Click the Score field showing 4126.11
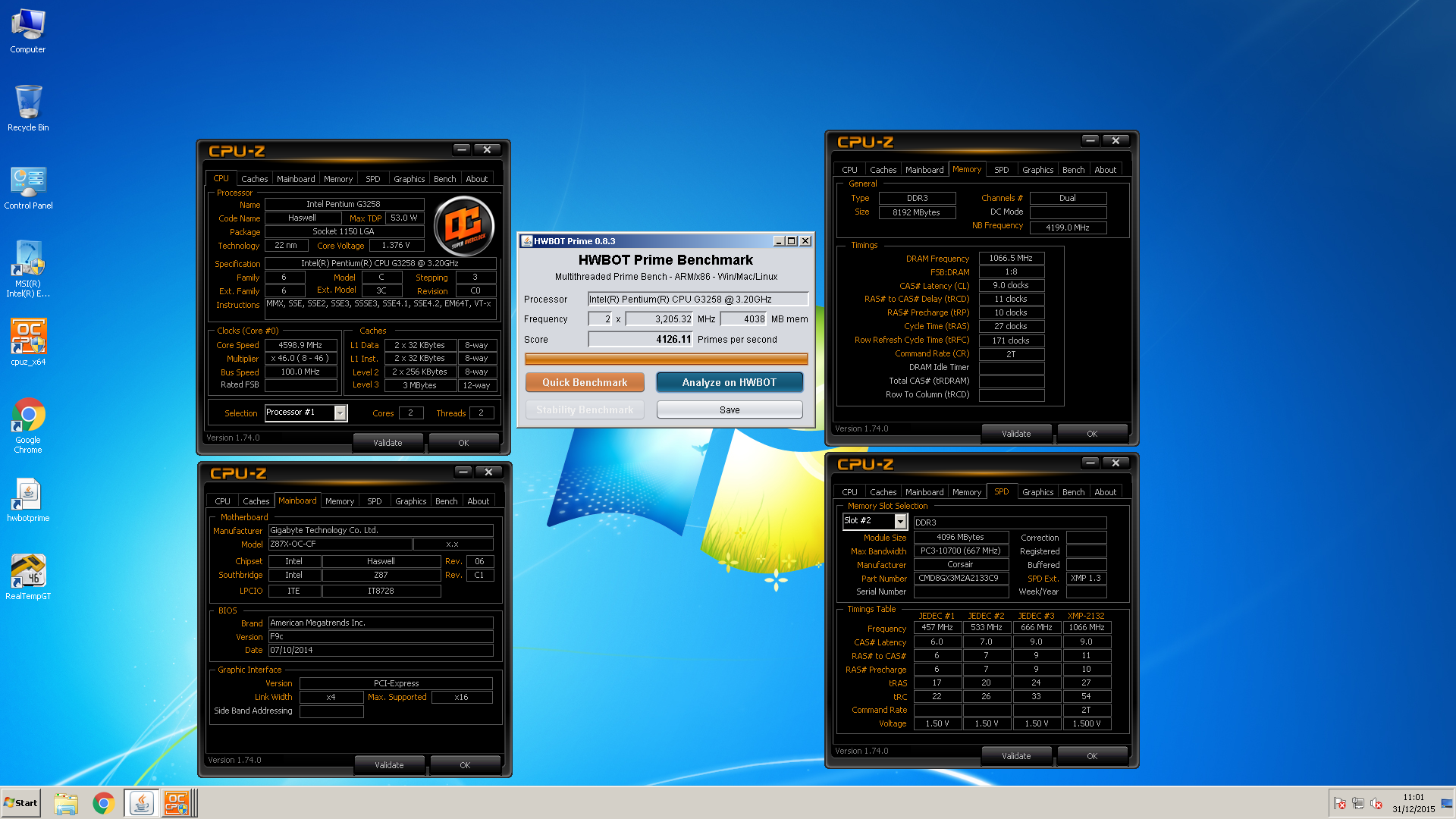 tap(641, 340)
